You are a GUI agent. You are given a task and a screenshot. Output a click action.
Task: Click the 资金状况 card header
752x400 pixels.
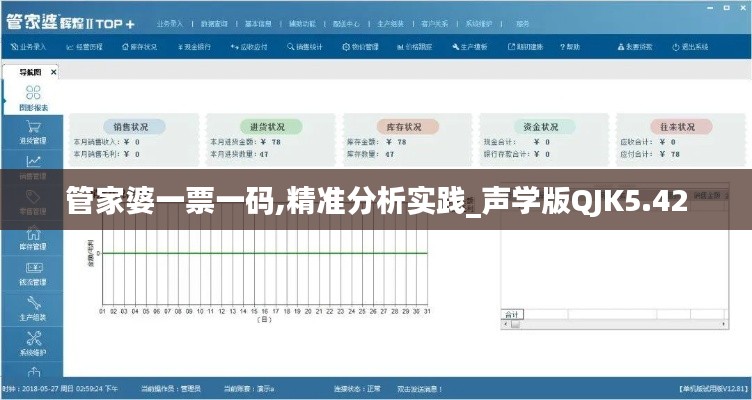(x=544, y=127)
